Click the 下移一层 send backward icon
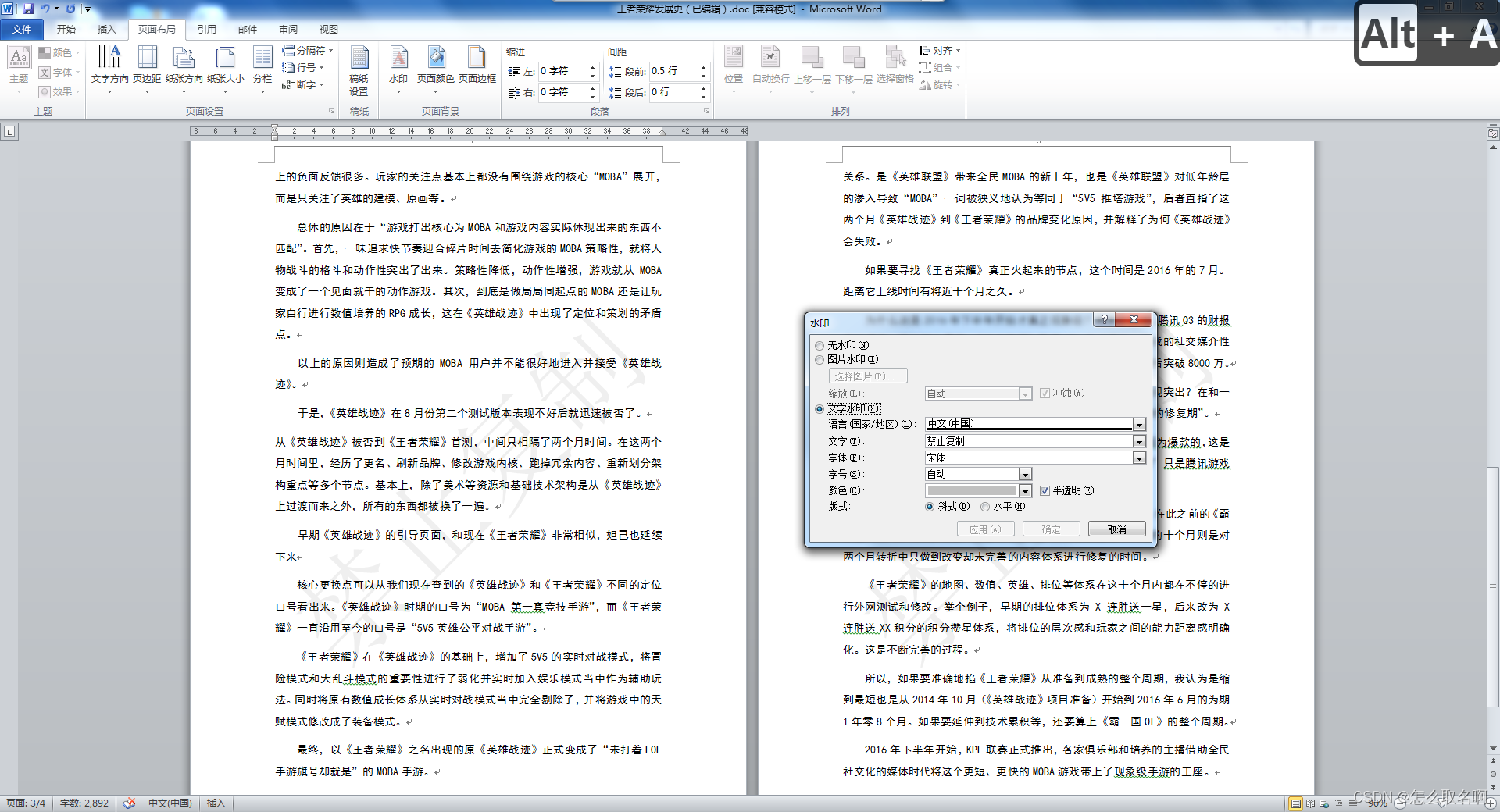Viewport: 1500px width, 812px height. click(x=854, y=57)
